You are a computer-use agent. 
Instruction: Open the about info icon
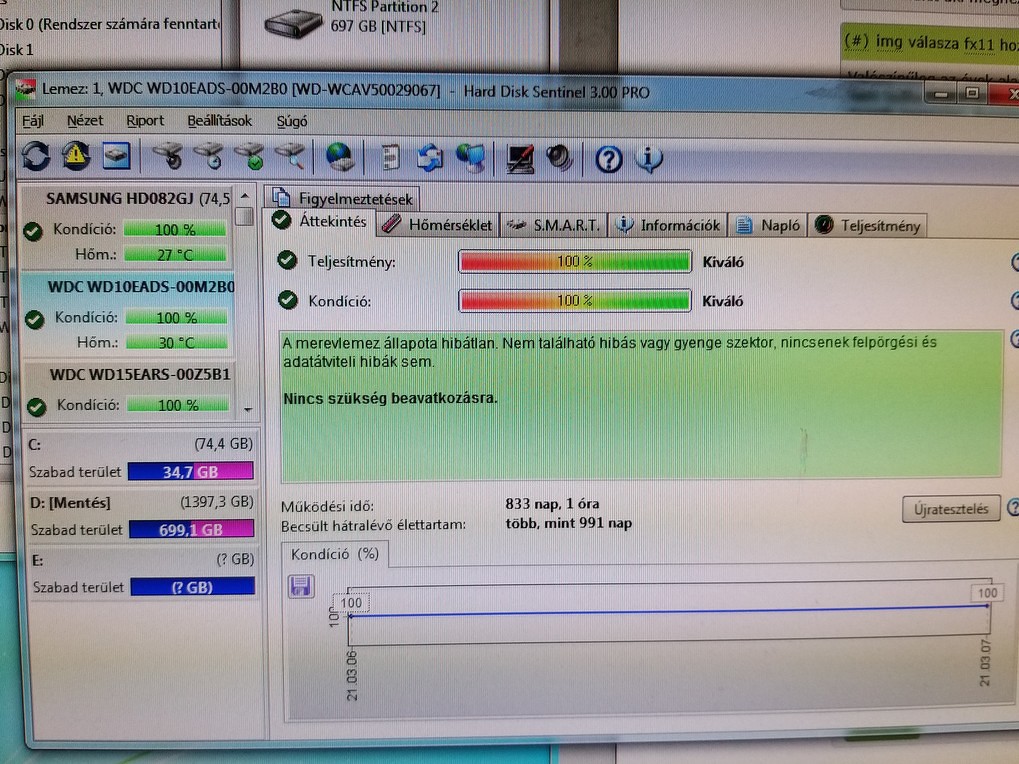coord(649,160)
